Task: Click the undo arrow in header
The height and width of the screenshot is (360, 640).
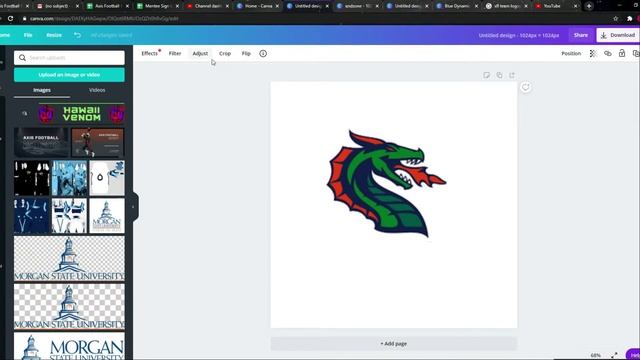Action: coord(77,35)
